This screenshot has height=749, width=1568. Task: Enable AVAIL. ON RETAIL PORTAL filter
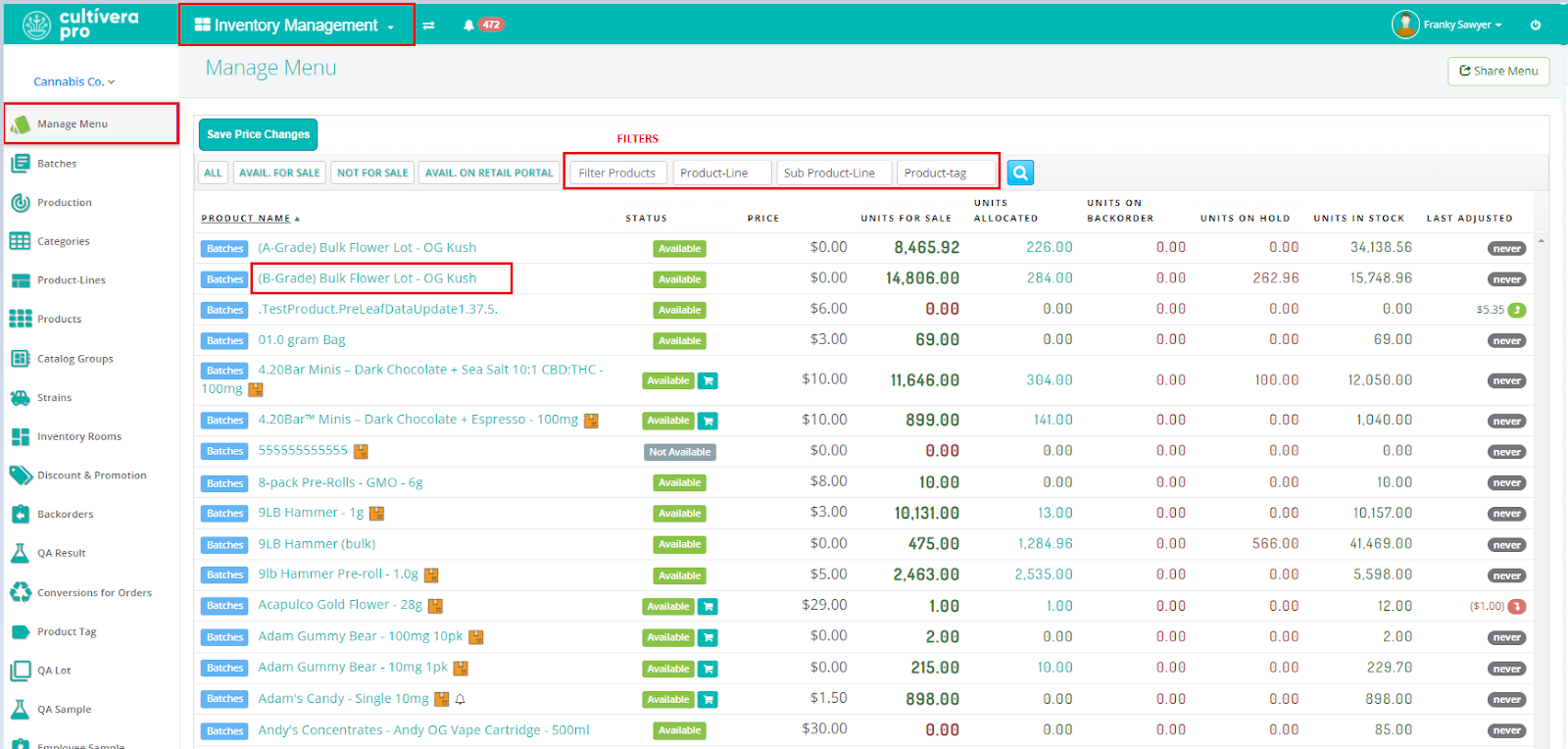(x=489, y=173)
